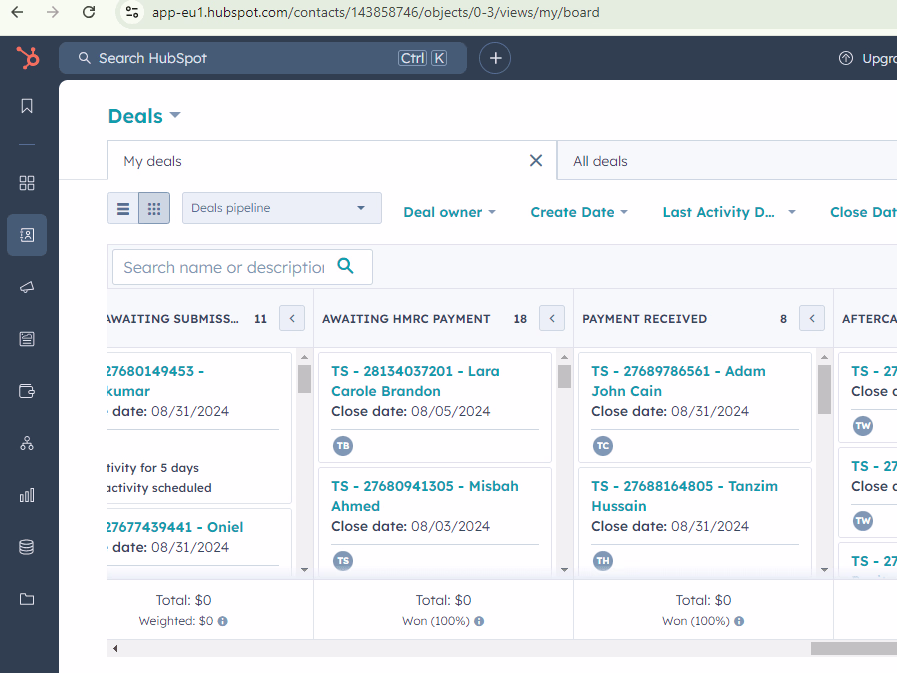Open deal TS - 27680941305 Misbah Ahmed

pyautogui.click(x=425, y=496)
